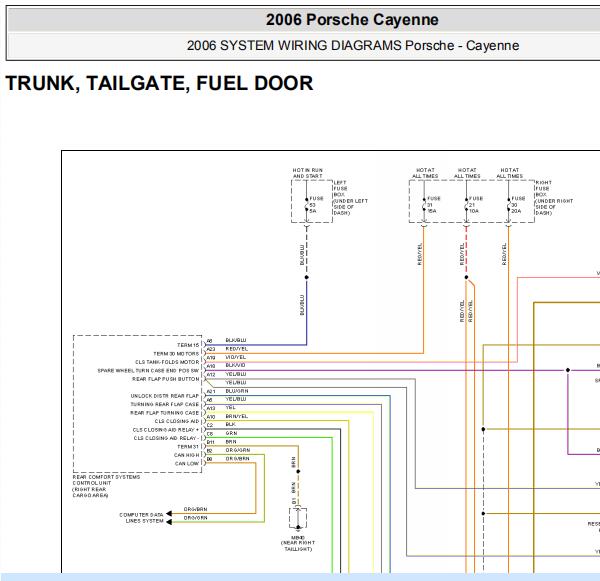Click the vertical 'RED/YEL' label under Fuse 31

coord(419,254)
